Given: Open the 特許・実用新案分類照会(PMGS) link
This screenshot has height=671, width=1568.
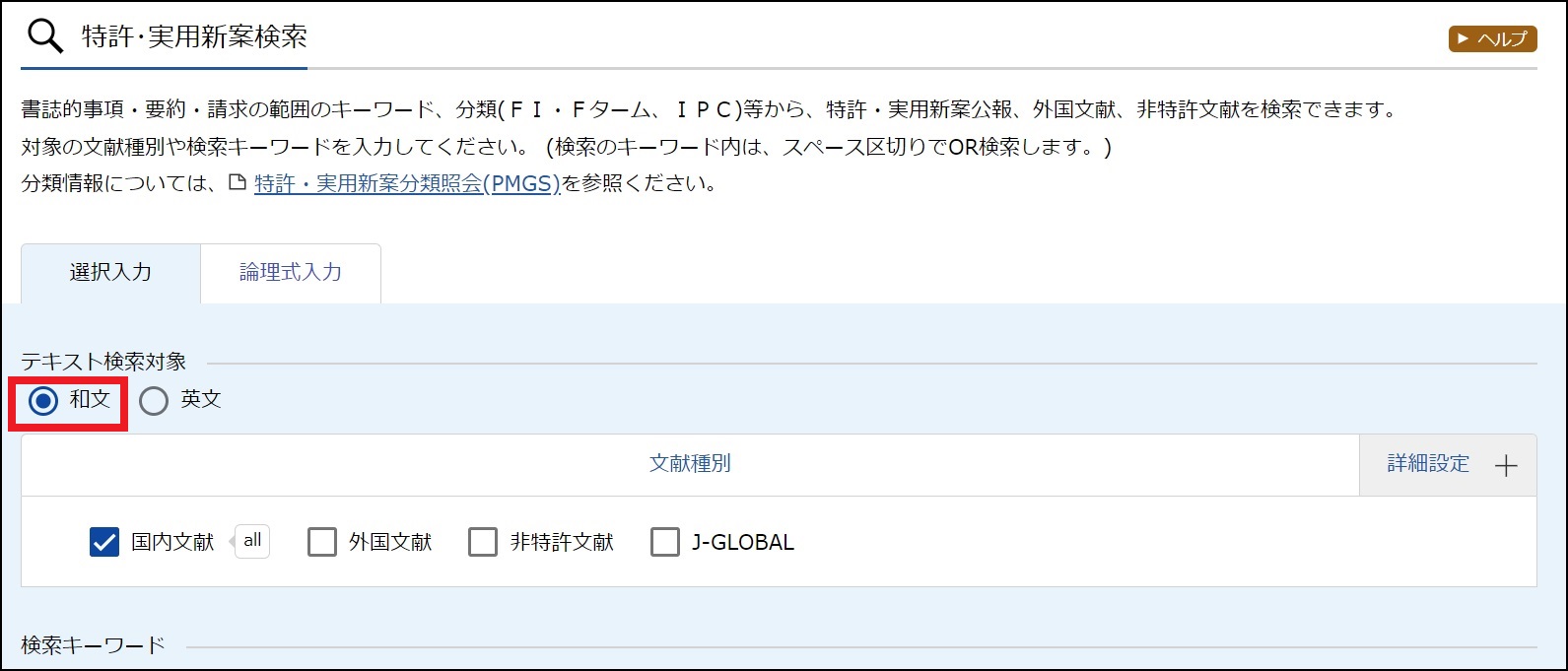Looking at the screenshot, I should (406, 184).
